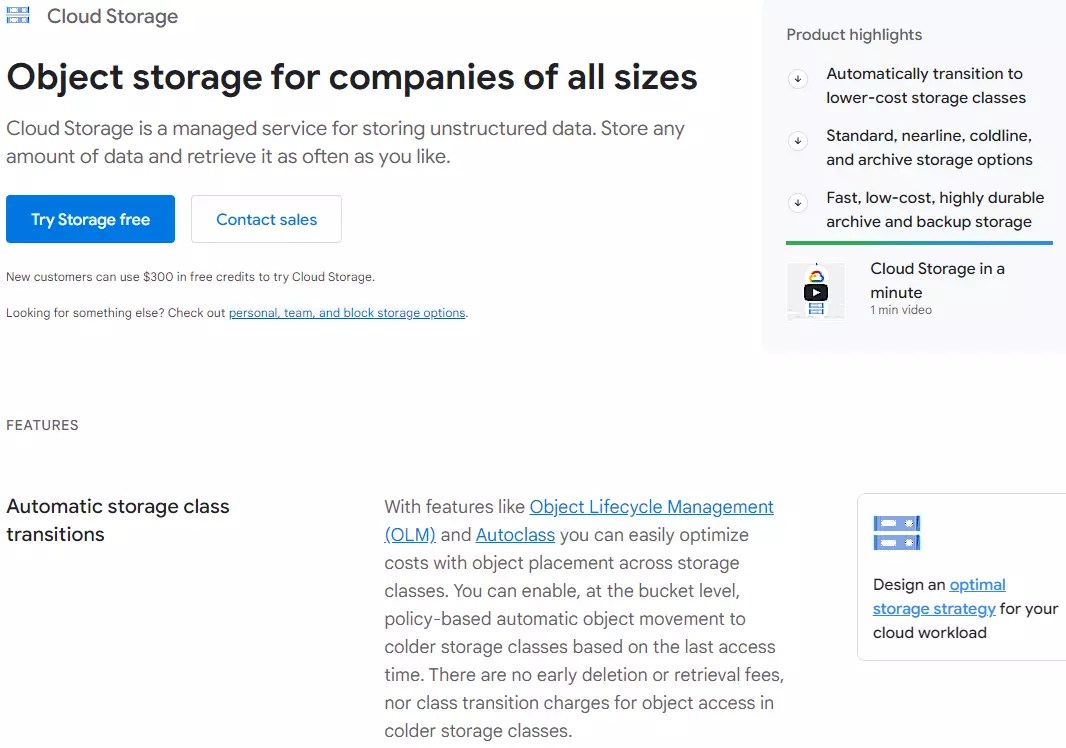Open the Object Lifecycle Management (OLM) link

(x=651, y=507)
